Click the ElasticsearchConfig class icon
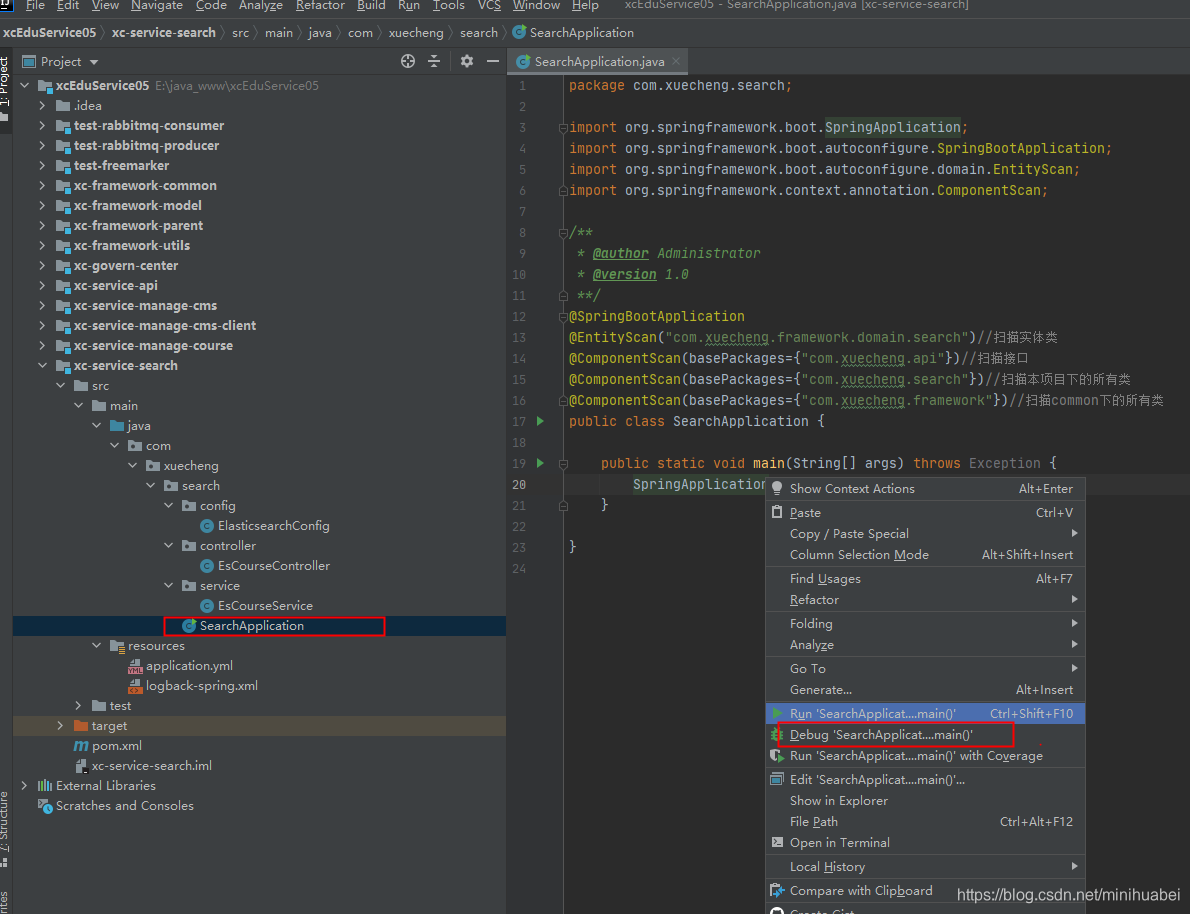Viewport: 1190px width, 914px height. coord(206,525)
